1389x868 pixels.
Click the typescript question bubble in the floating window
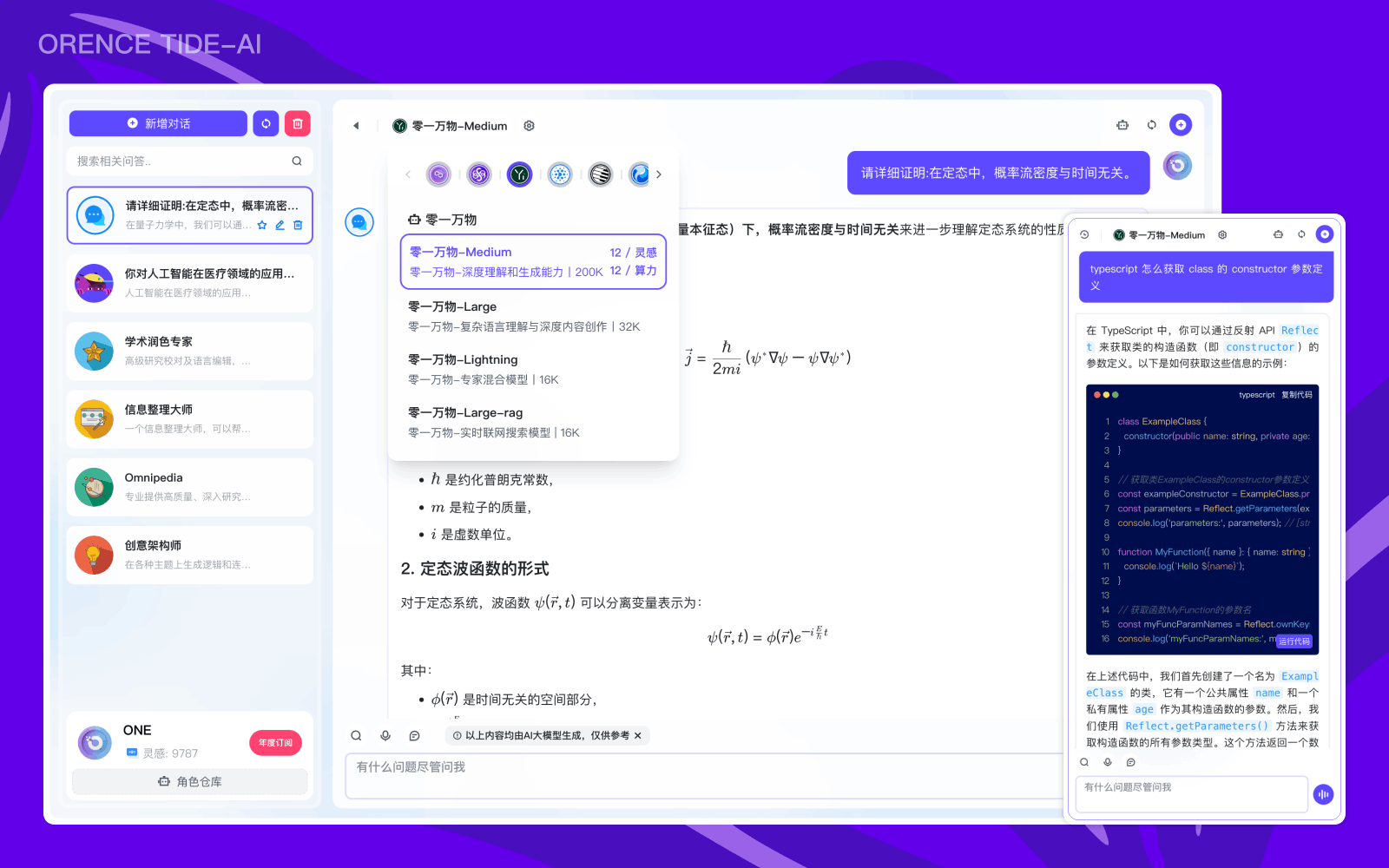pos(1206,277)
